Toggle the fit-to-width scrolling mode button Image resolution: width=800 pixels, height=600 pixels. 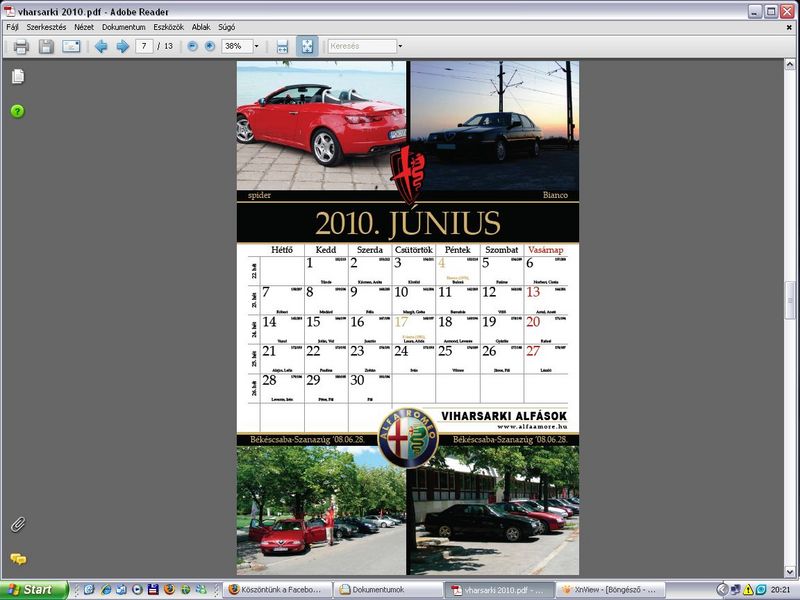(282, 46)
